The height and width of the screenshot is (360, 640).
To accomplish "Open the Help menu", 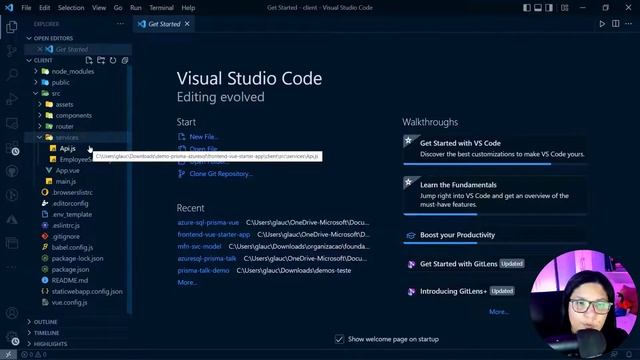I will click(x=188, y=7).
